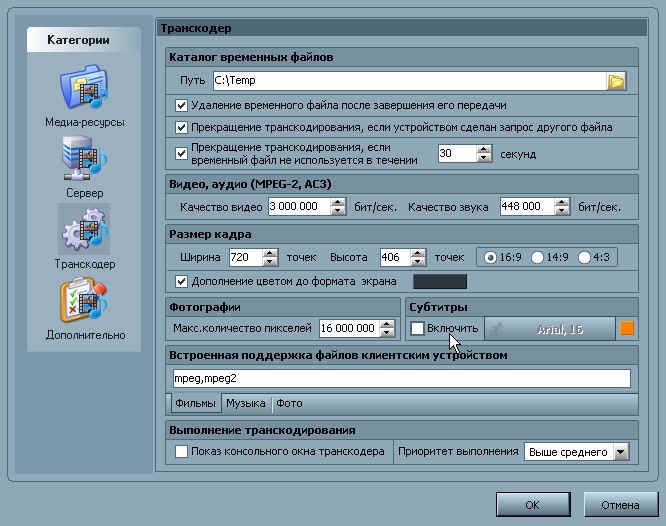Toggle deletion of temporary file after transfer
This screenshot has height=526, width=666.
[181, 105]
